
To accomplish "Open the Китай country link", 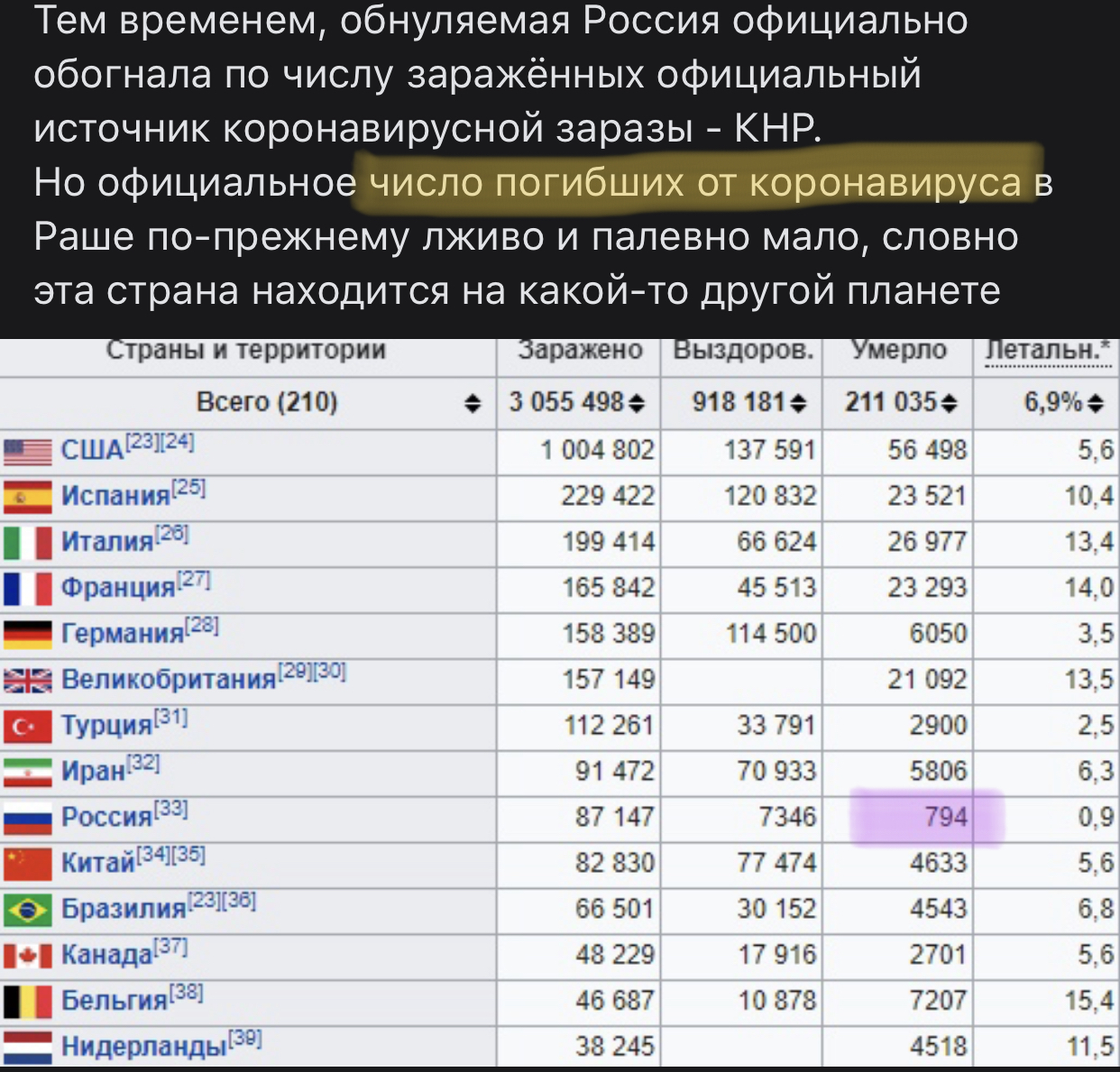I will click(x=97, y=864).
